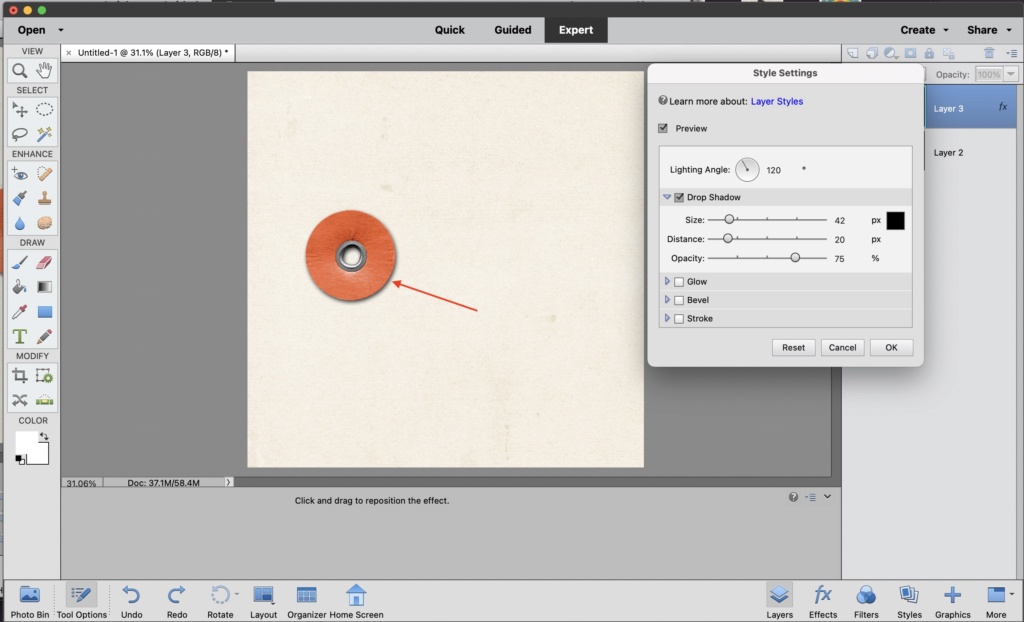The width and height of the screenshot is (1024, 622).
Task: Create a new layer in Layers panel
Action: click(x=853, y=53)
